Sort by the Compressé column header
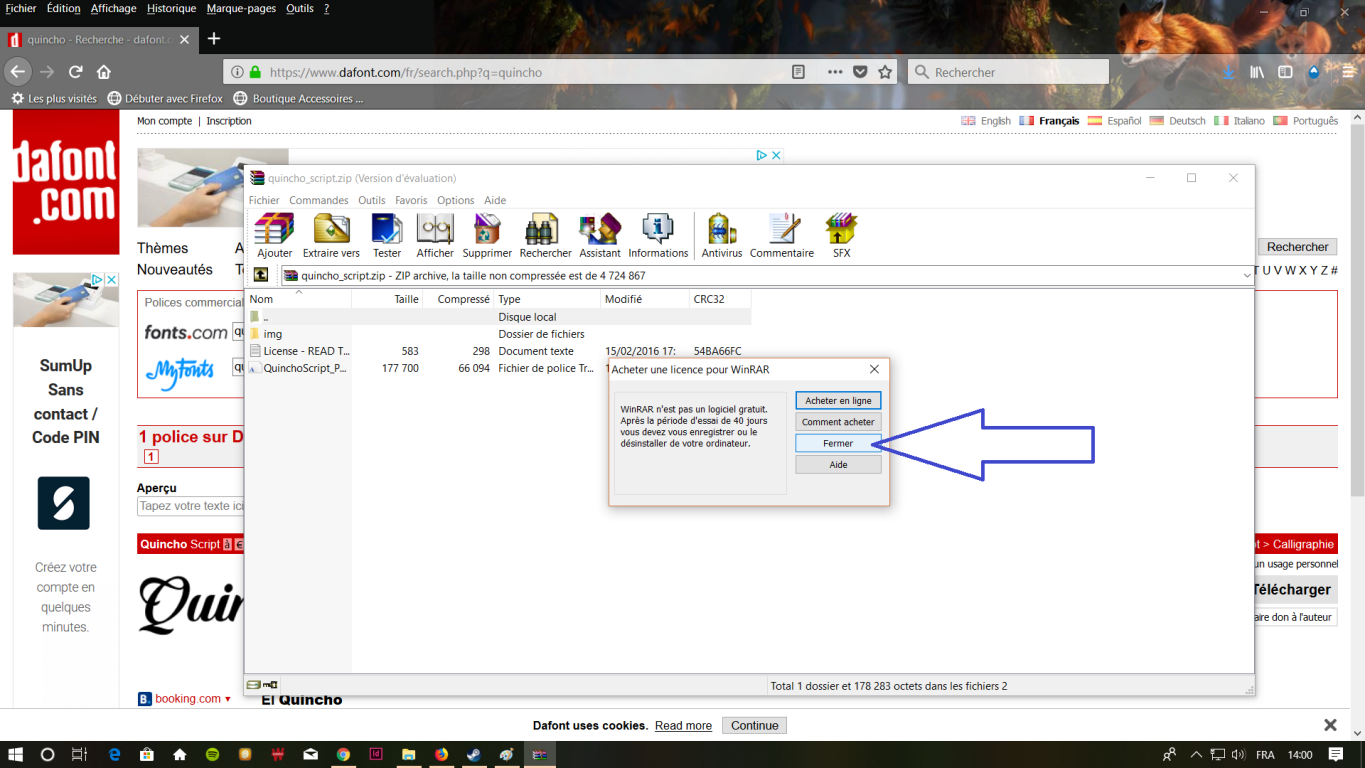The width and height of the screenshot is (1365, 768). 459,299
